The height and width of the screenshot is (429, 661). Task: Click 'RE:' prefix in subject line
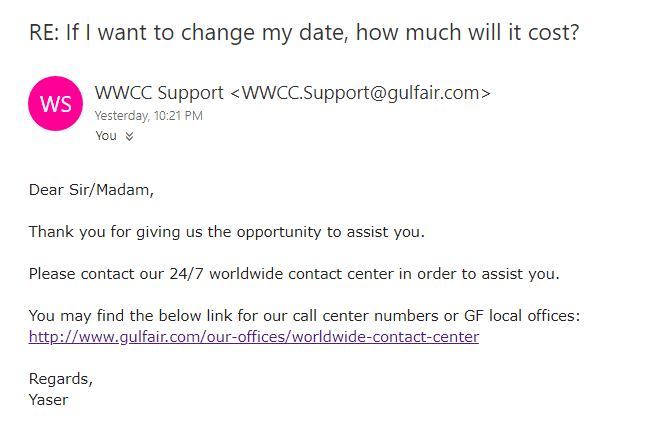(x=44, y=32)
